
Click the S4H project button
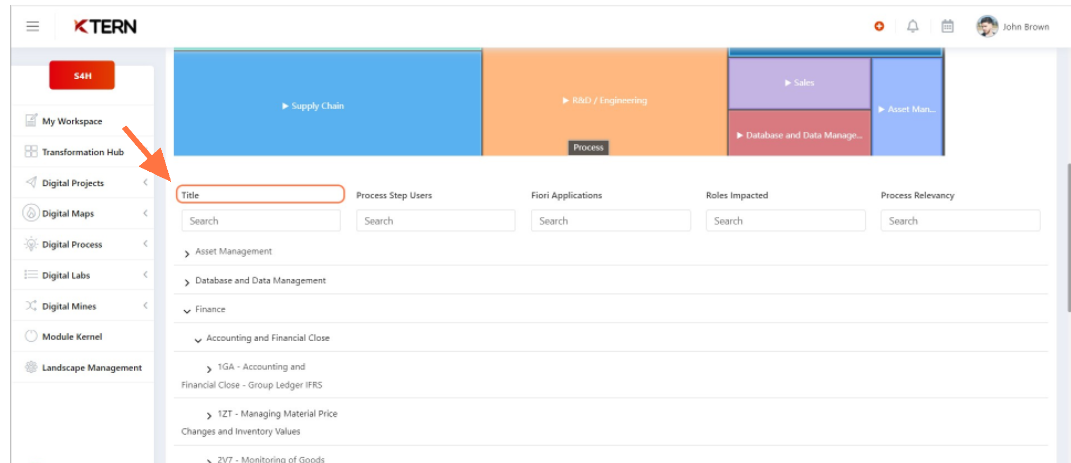[82, 75]
